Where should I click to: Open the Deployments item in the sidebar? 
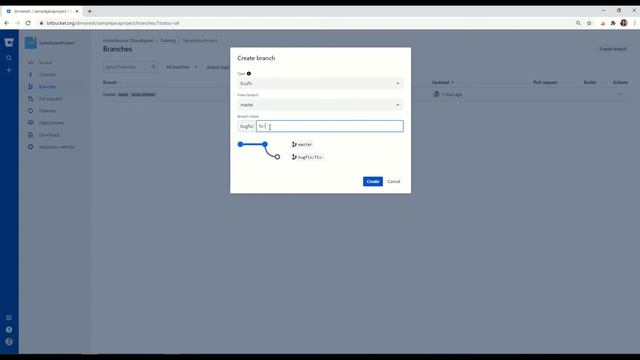[x=51, y=123]
